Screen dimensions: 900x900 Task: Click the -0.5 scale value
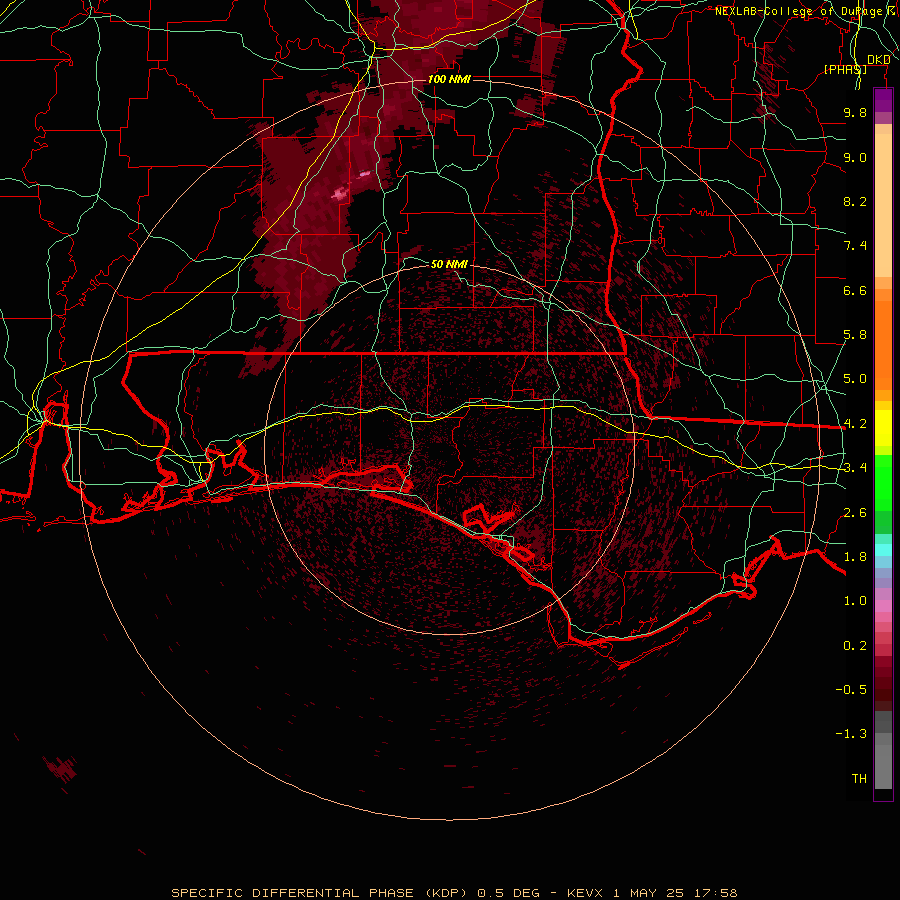coord(852,690)
